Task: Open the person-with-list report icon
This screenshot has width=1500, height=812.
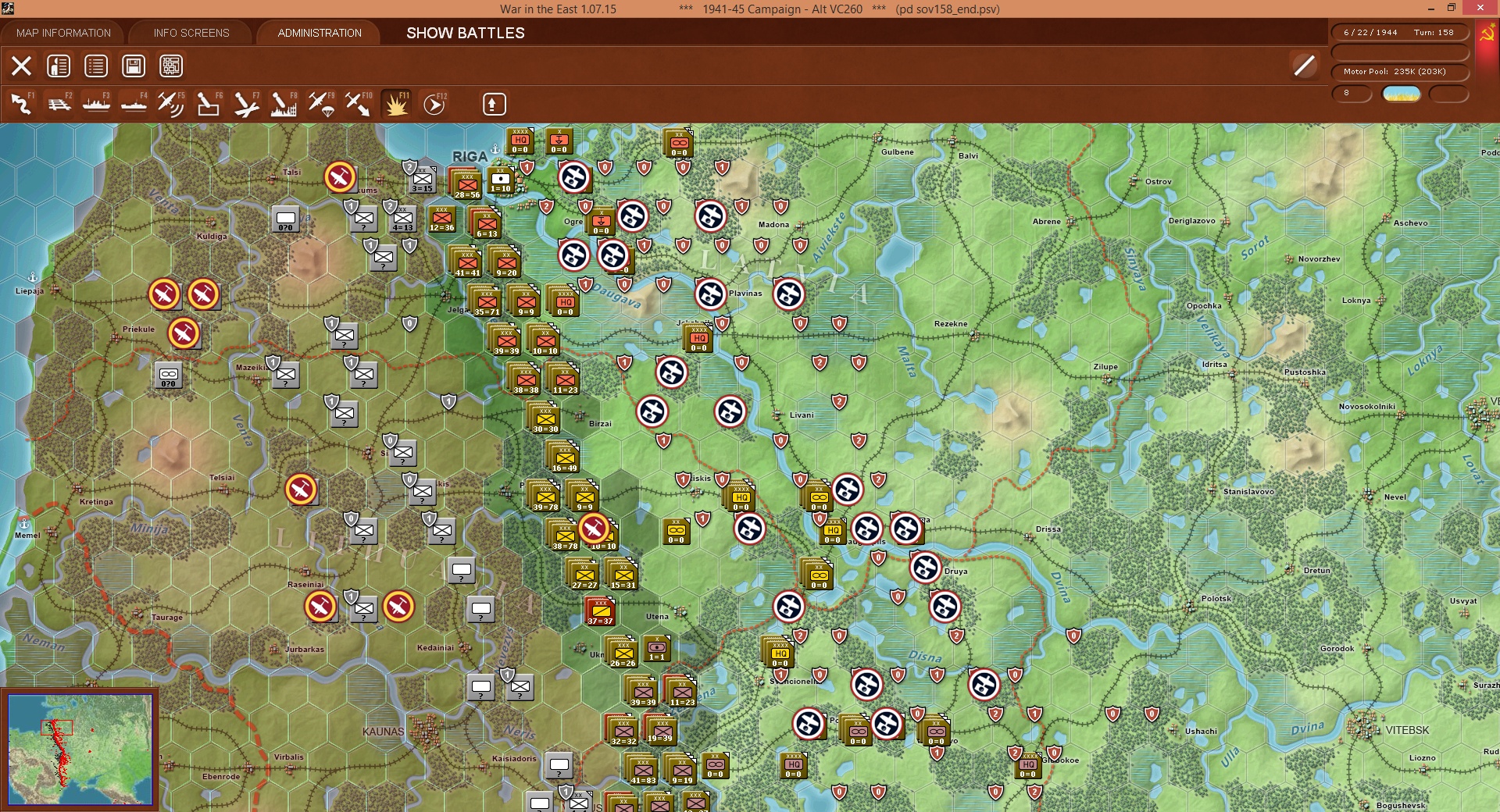Action: pyautogui.click(x=59, y=66)
